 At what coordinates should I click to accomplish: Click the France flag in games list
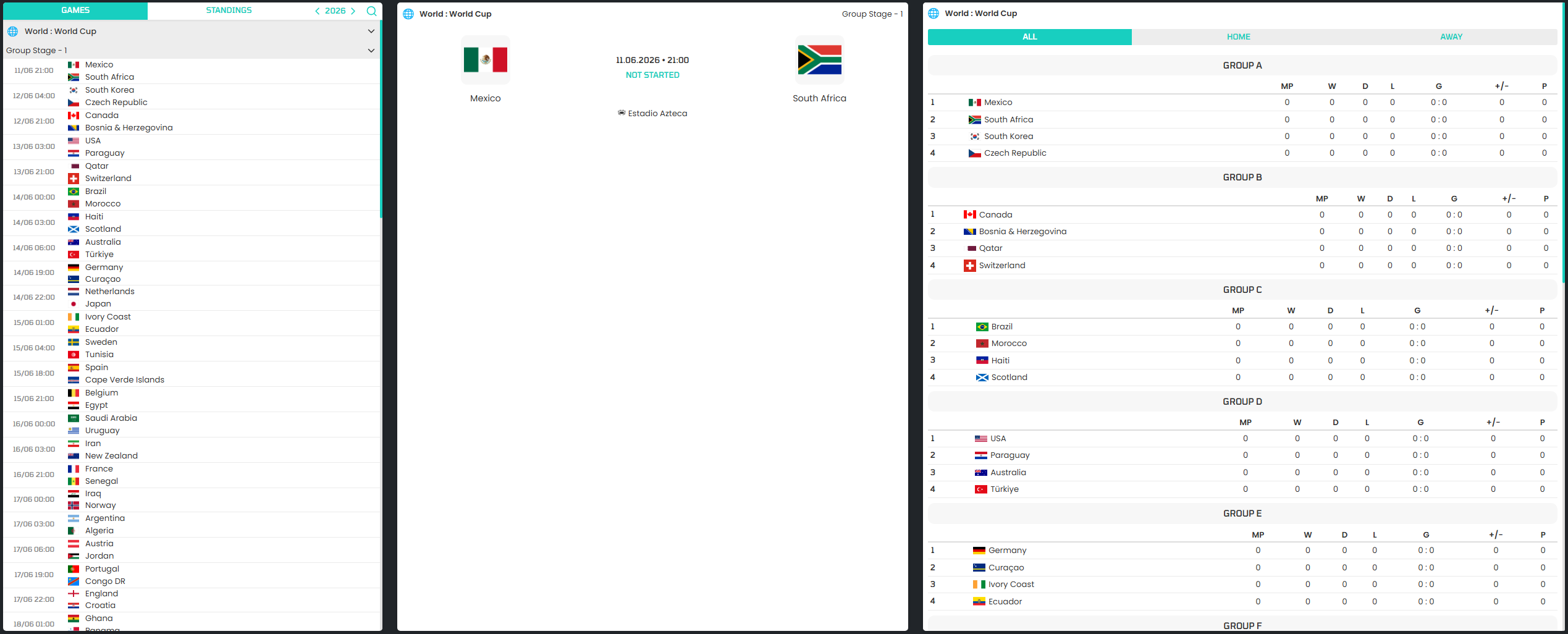74,469
